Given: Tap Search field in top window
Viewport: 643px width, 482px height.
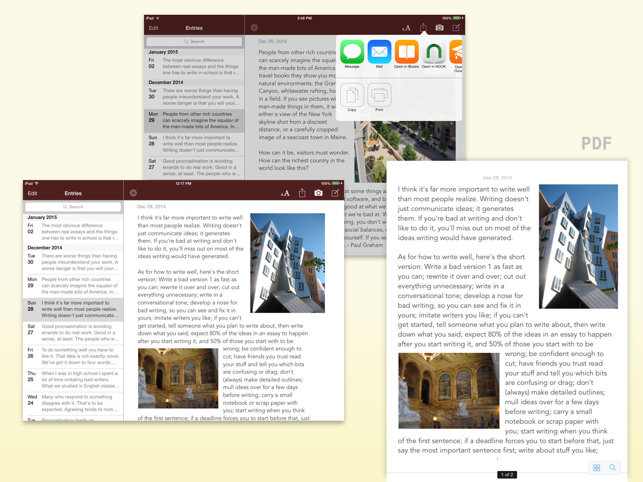Looking at the screenshot, I should coord(194,41).
